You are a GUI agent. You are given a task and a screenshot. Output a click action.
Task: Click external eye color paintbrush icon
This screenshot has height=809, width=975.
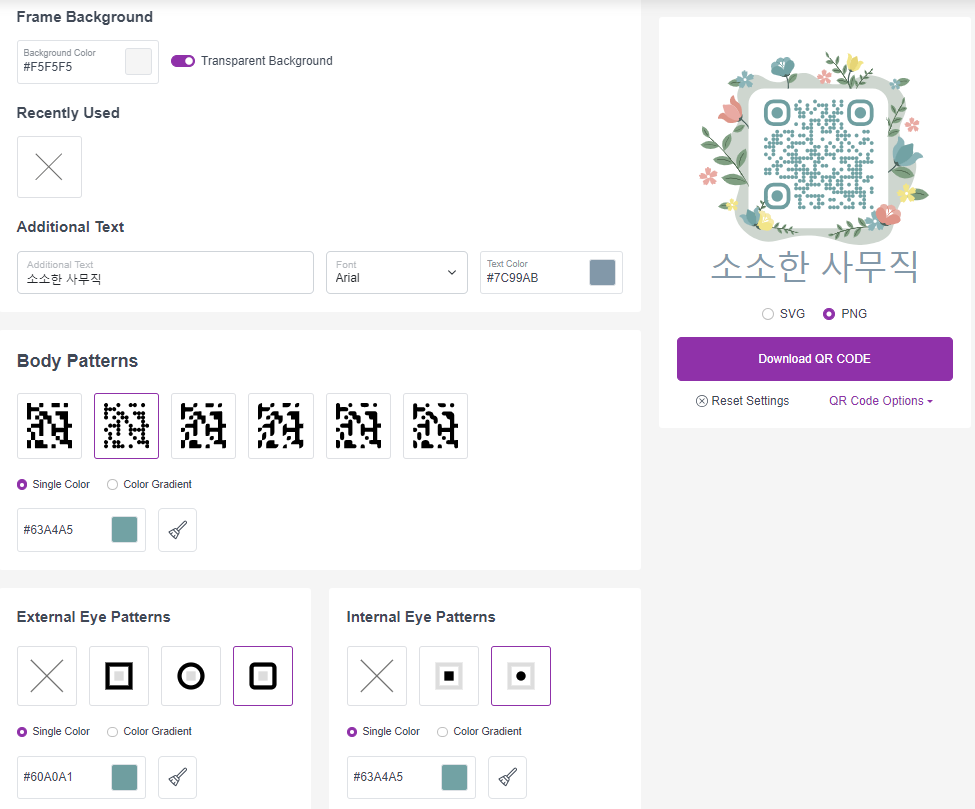pos(177,777)
